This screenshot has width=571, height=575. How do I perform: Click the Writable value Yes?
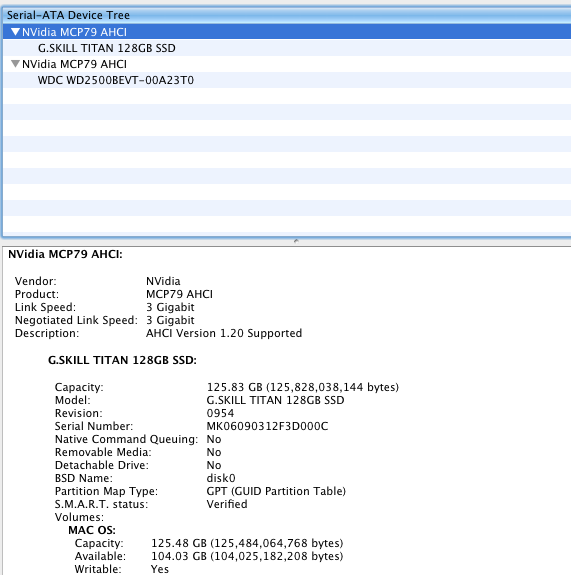160,569
